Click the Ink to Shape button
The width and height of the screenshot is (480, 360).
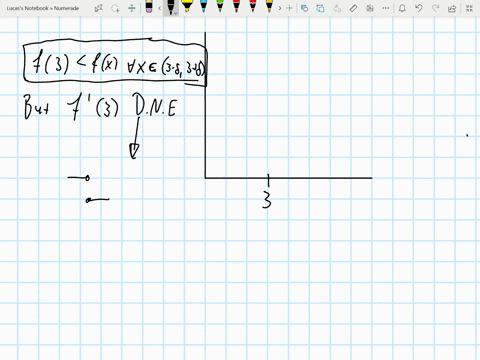[320, 8]
